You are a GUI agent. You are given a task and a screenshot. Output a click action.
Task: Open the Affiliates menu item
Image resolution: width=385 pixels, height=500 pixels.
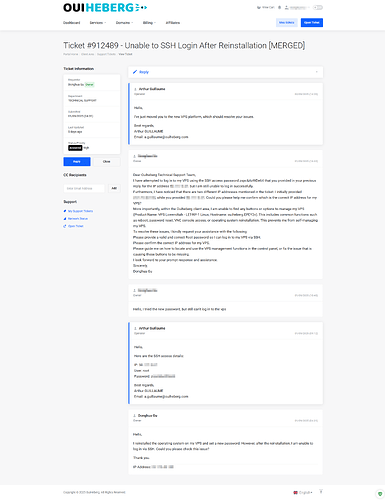pos(173,23)
